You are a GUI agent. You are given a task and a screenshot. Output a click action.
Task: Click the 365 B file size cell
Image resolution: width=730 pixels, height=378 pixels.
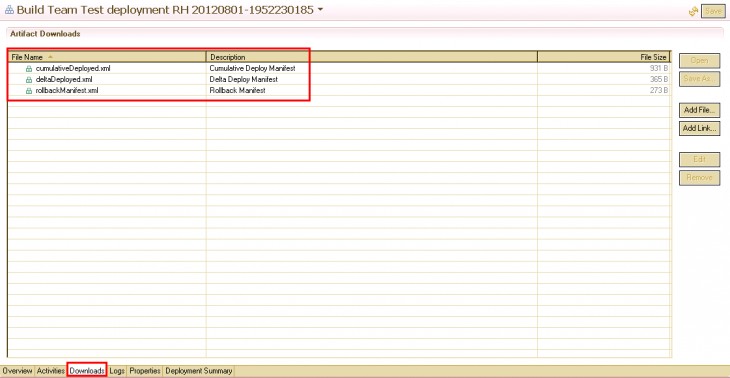[x=659, y=80]
